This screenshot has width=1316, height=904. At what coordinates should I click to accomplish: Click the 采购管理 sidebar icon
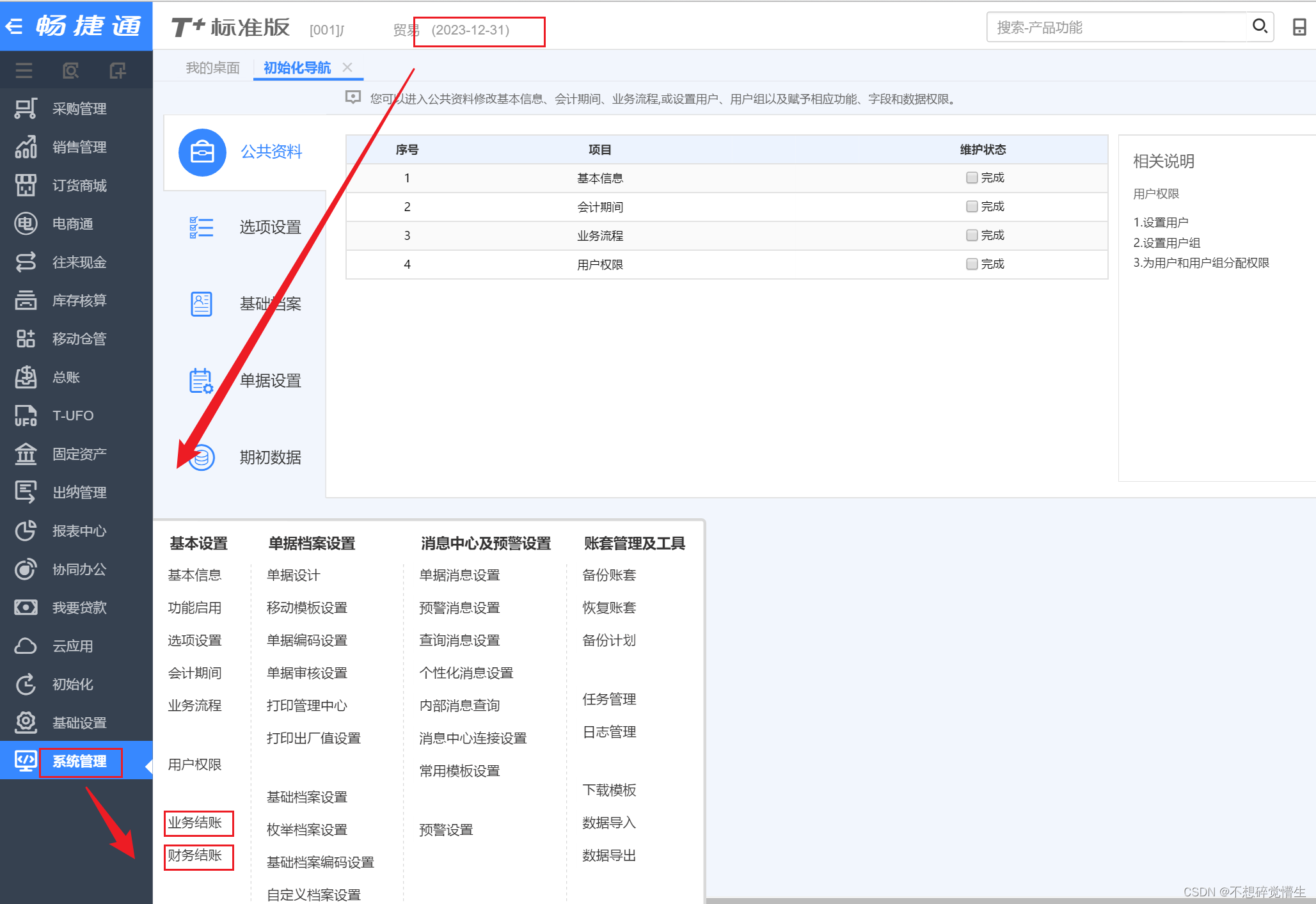(26, 109)
